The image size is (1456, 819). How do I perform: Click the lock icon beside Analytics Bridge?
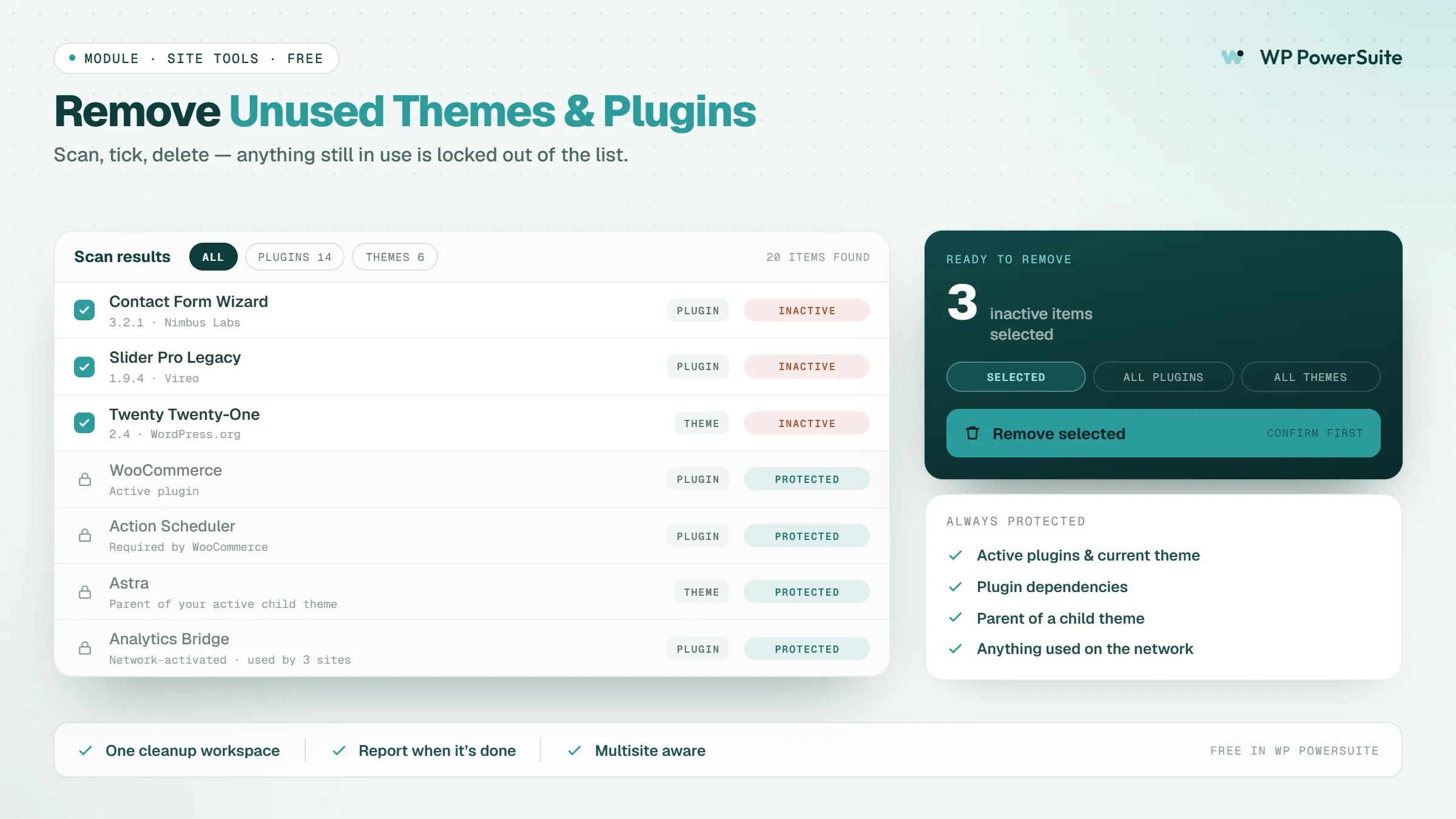pos(85,648)
